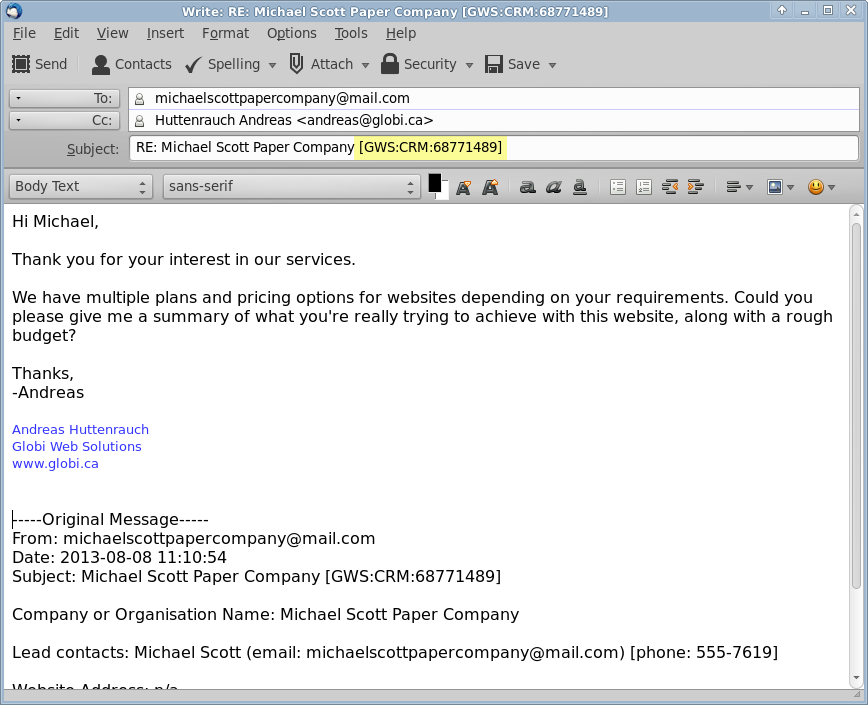Open the Globi Web Solutions link
The height and width of the screenshot is (705, 868).
coord(77,447)
